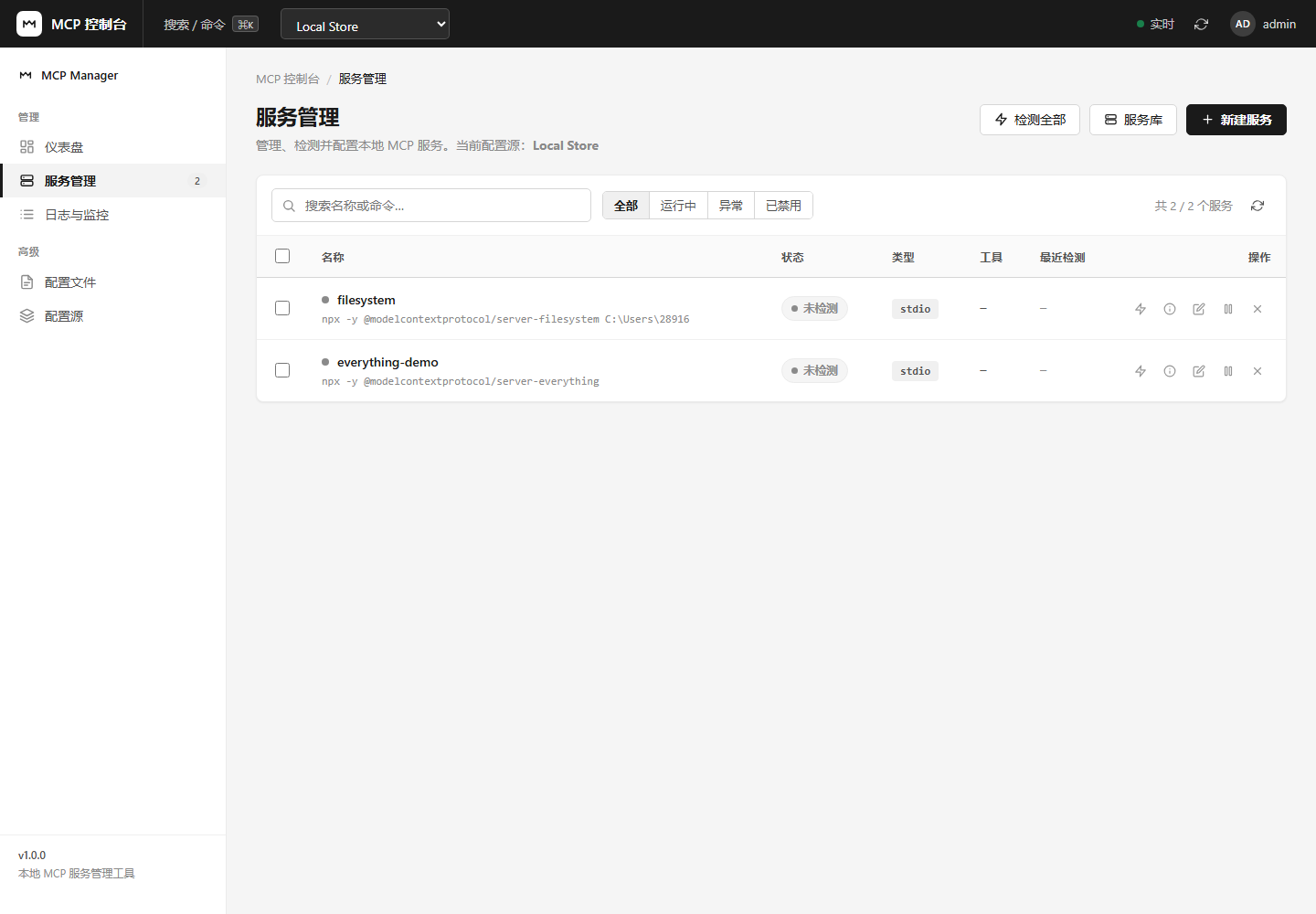Click the 配置文件 document icon

27,282
